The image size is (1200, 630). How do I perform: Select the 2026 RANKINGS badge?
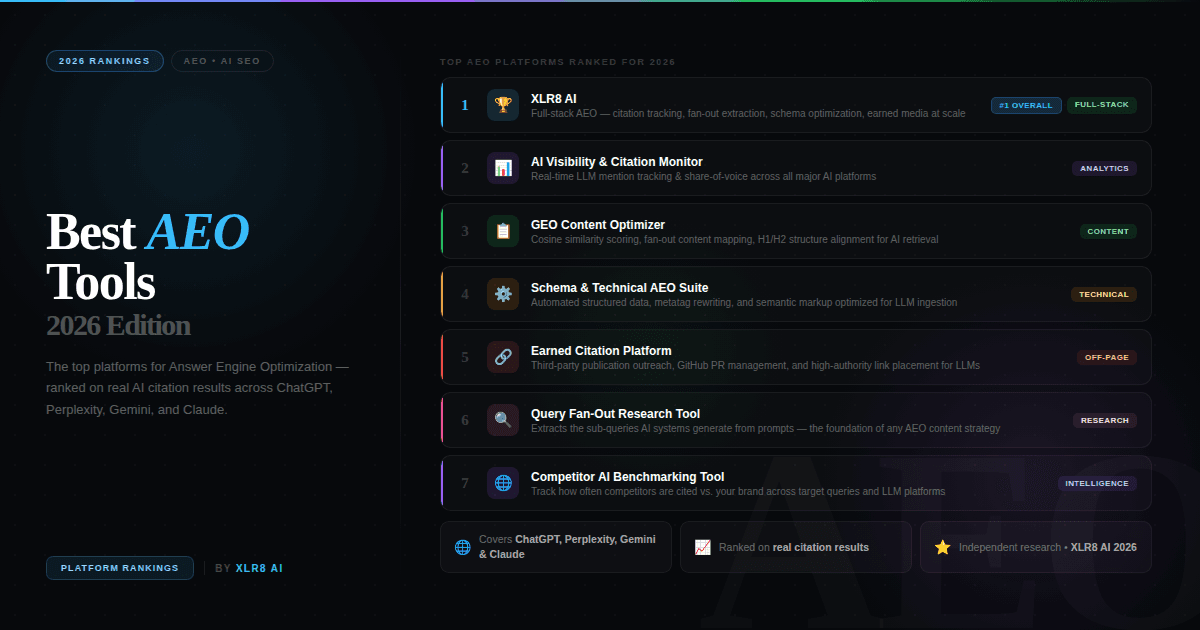(x=104, y=61)
